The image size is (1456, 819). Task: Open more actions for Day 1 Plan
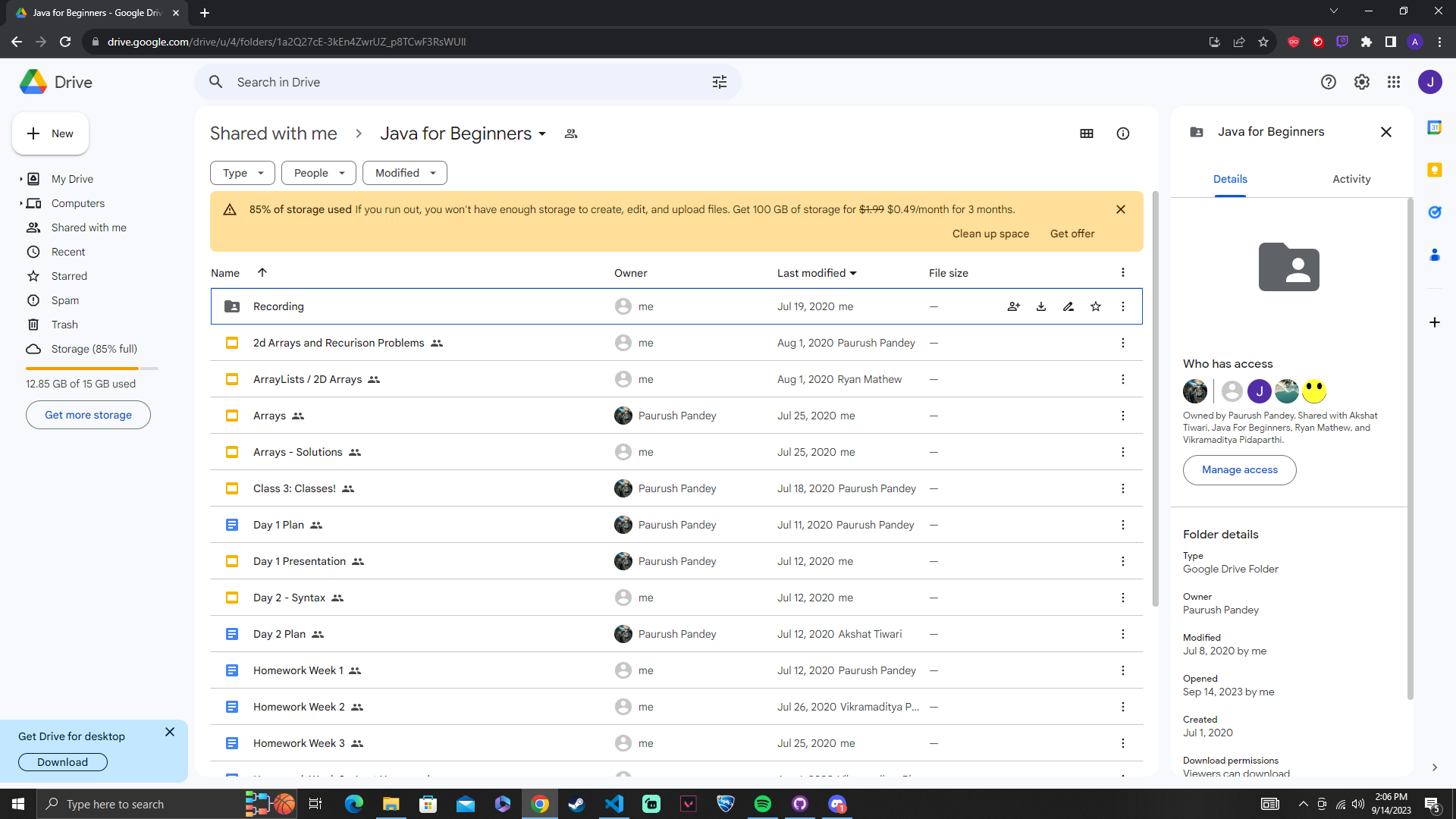pos(1123,525)
